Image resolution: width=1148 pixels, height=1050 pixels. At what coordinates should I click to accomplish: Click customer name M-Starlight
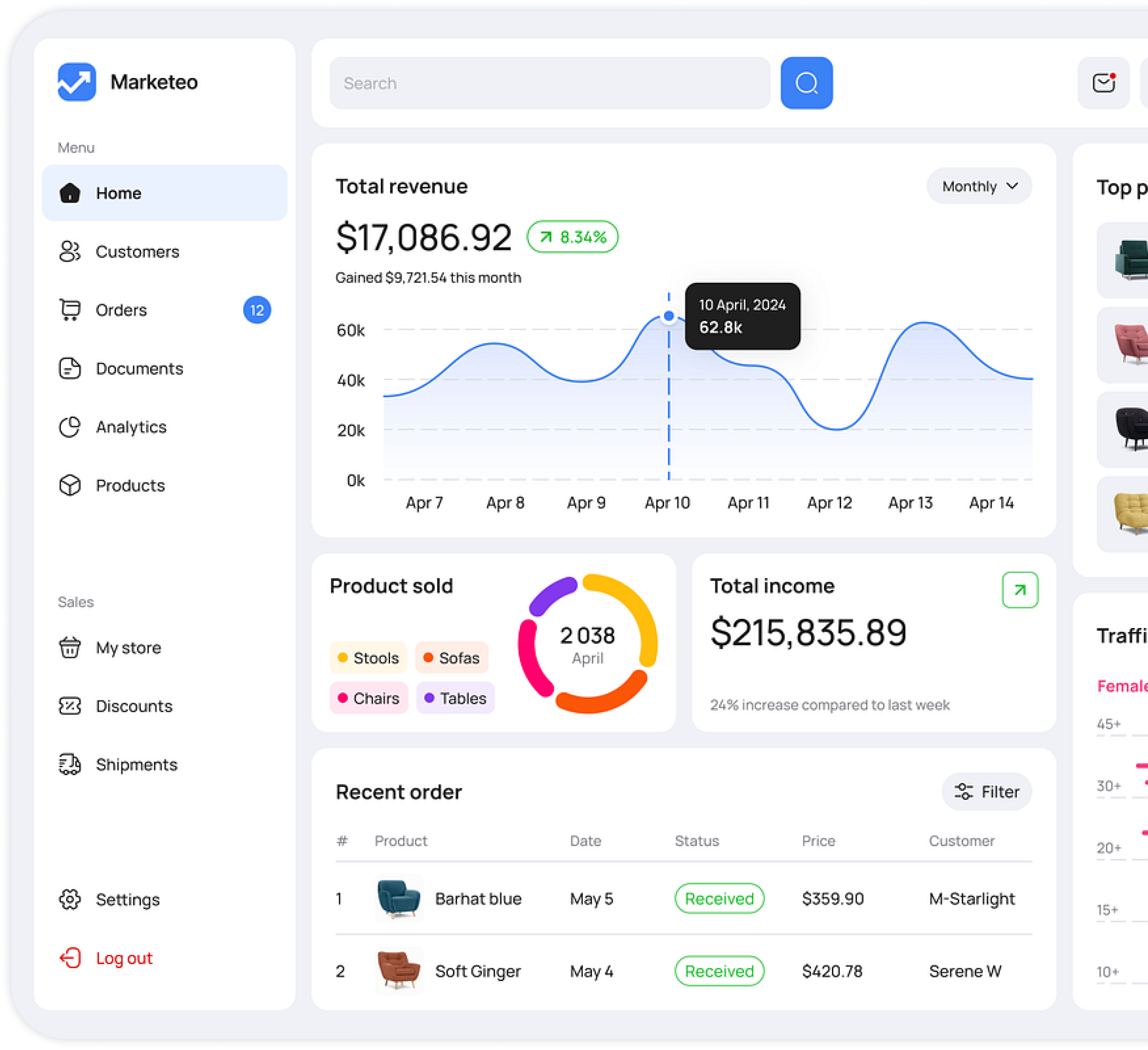click(972, 898)
